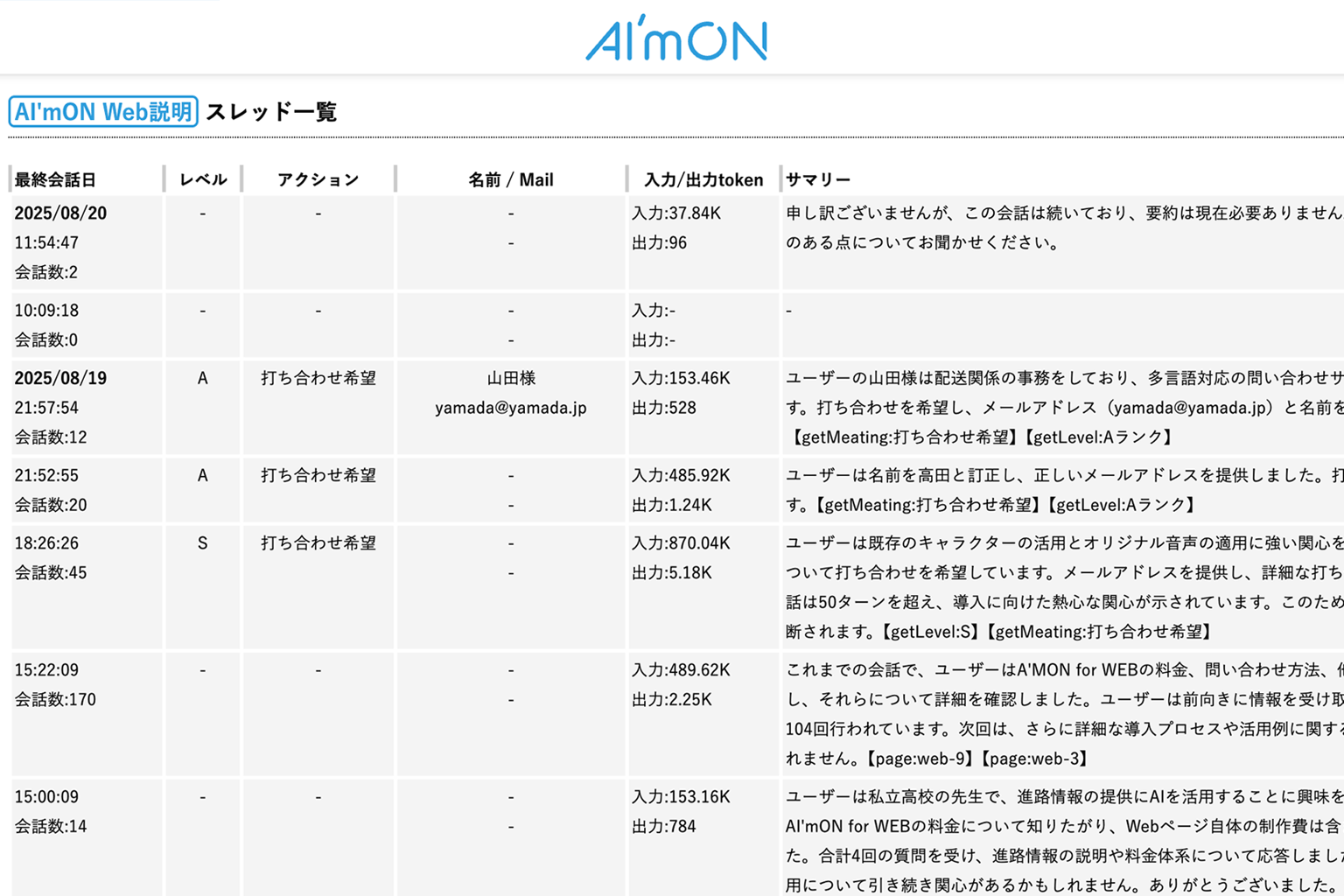
Task: Click the サマリー column header
Action: pyautogui.click(x=817, y=179)
